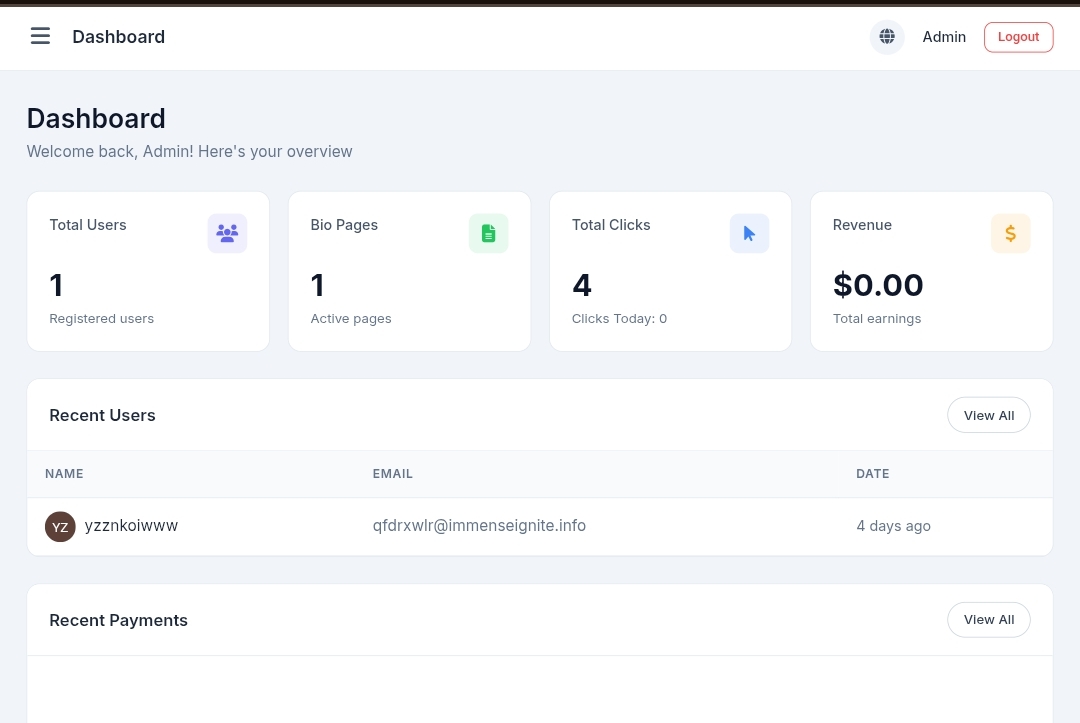Viewport: 1080px width, 723px height.
Task: Click the Total Clicks cursor icon
Action: 749,233
